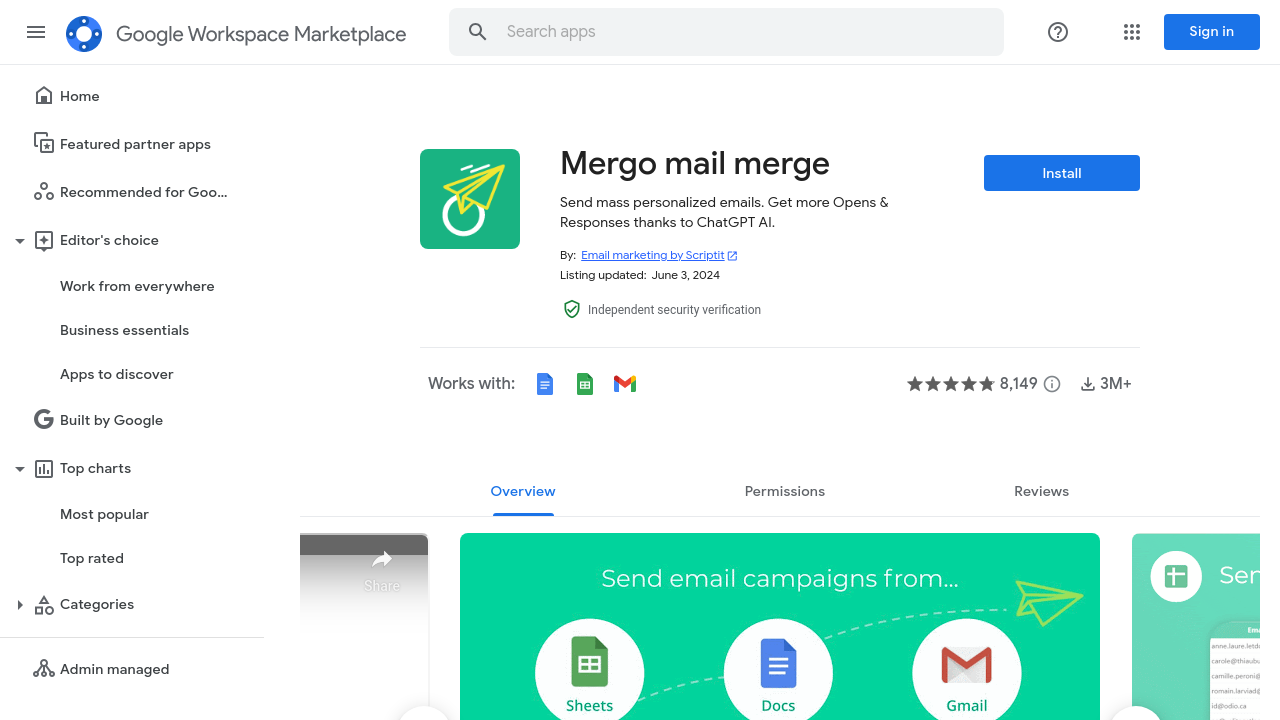The height and width of the screenshot is (720, 1280).
Task: Click the Gmail works-with icon
Action: (625, 384)
